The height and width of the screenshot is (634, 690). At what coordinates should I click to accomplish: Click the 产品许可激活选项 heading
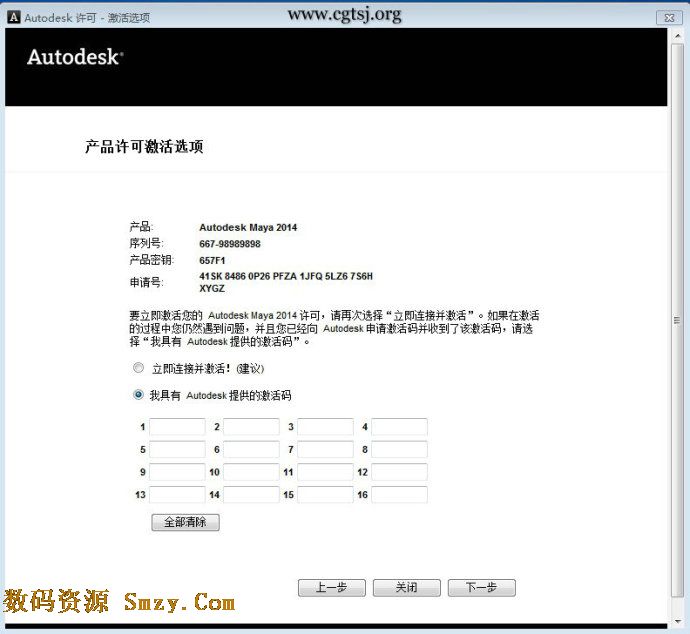point(144,147)
